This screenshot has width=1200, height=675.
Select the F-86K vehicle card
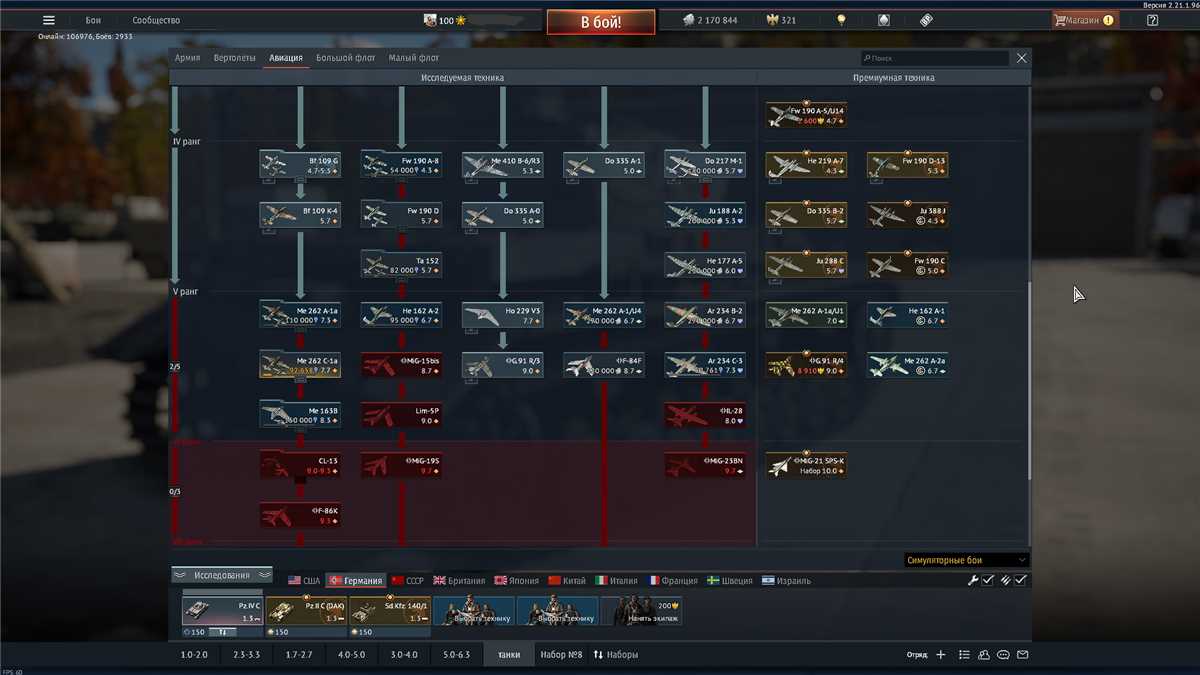tap(300, 515)
